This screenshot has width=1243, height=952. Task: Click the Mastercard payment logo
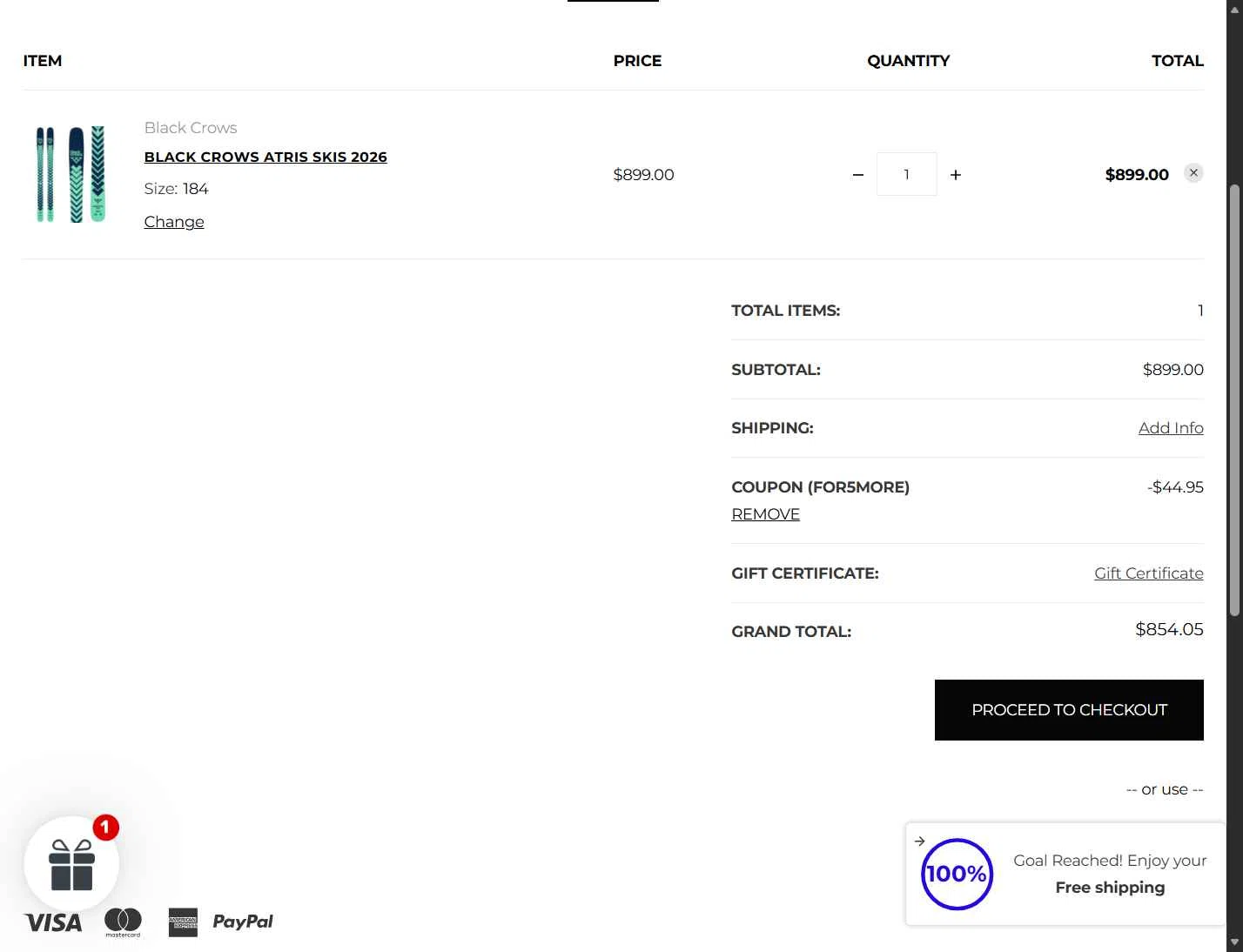(123, 922)
